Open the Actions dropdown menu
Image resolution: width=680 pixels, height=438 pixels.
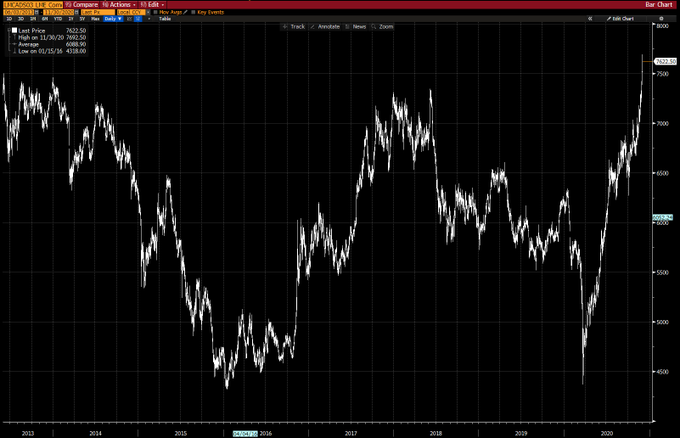(119, 4)
